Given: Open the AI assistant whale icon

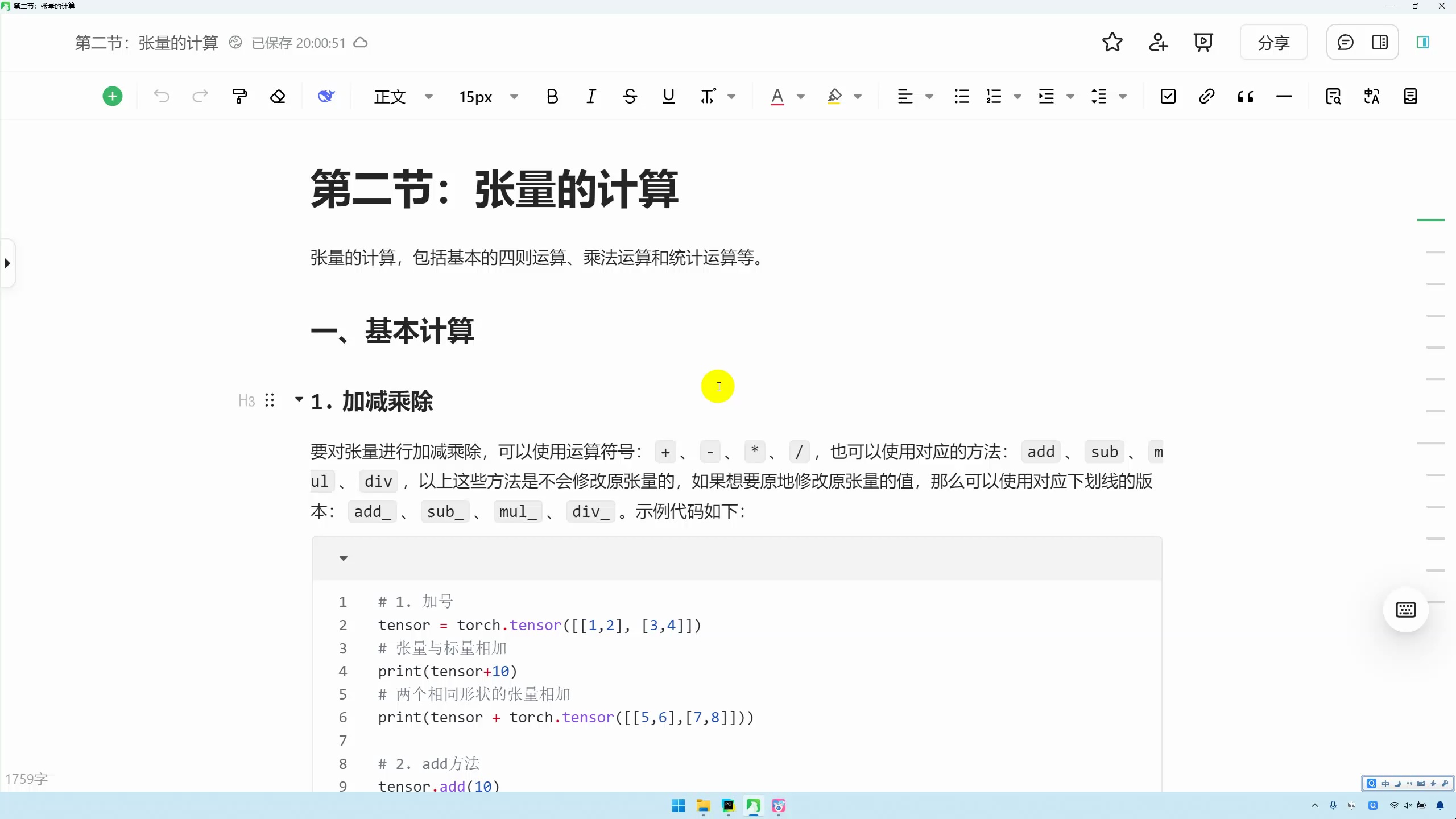Looking at the screenshot, I should [x=325, y=96].
